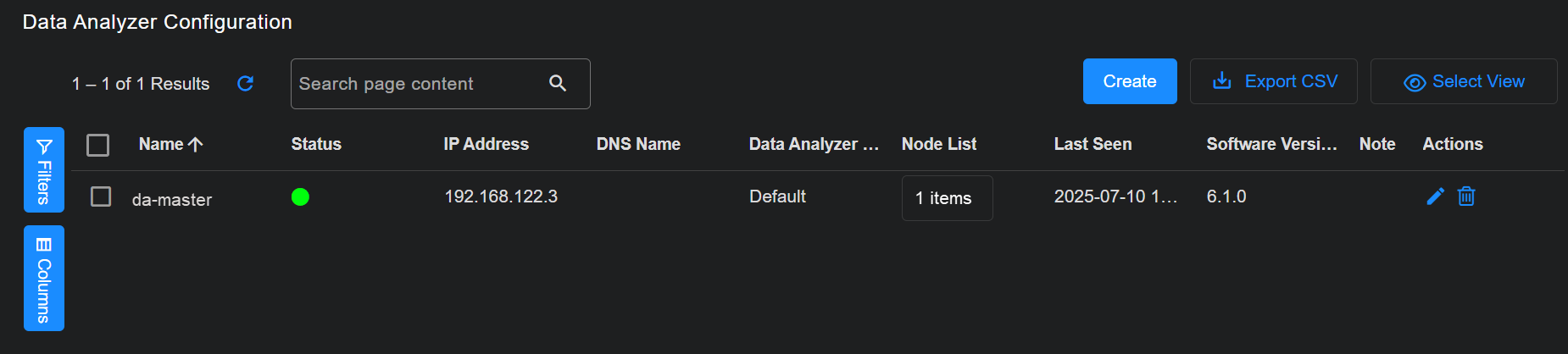Click the refresh results icon

tap(245, 83)
